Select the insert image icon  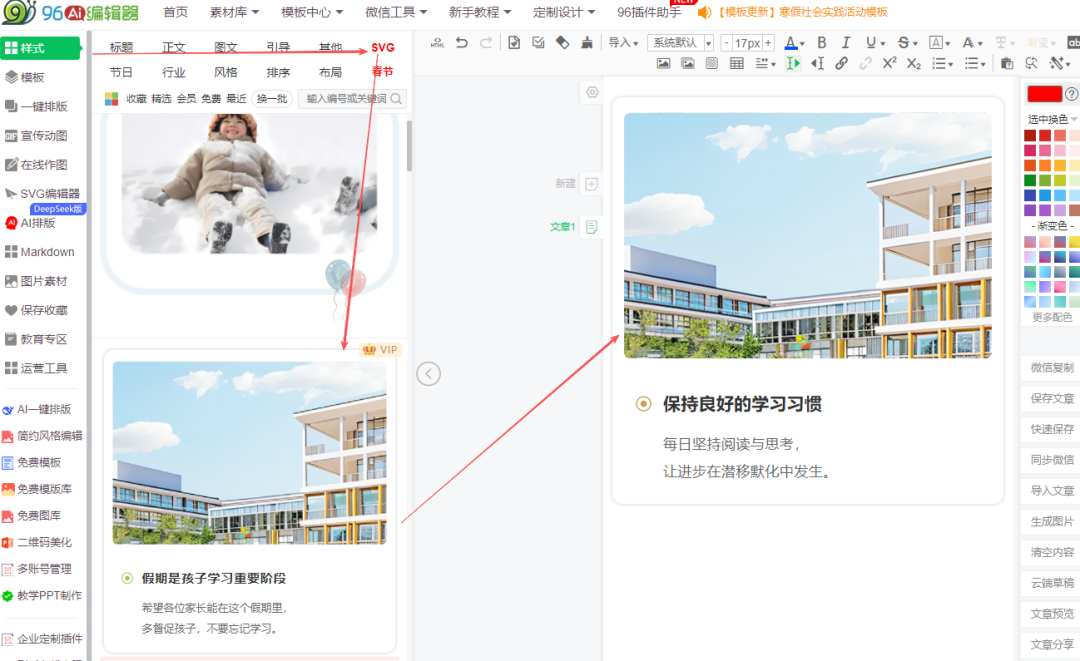[x=663, y=63]
